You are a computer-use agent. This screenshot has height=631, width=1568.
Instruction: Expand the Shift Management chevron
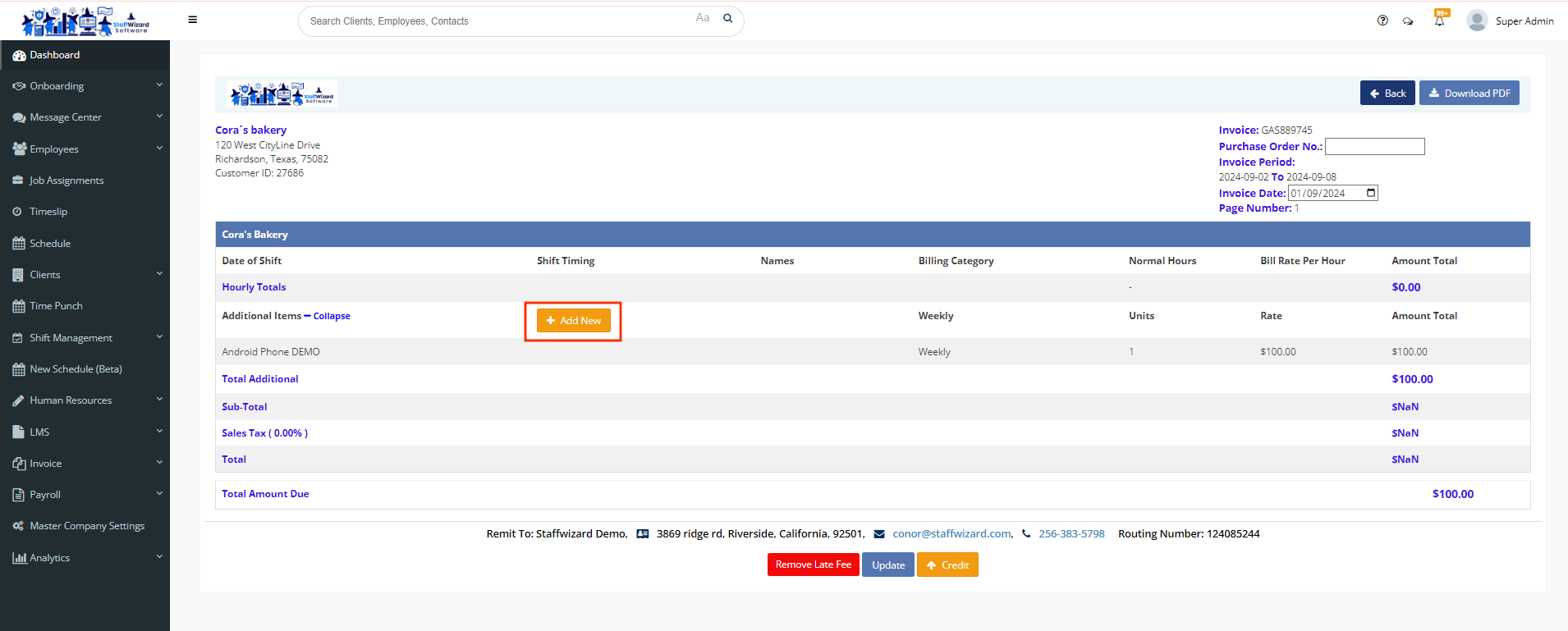(x=159, y=337)
